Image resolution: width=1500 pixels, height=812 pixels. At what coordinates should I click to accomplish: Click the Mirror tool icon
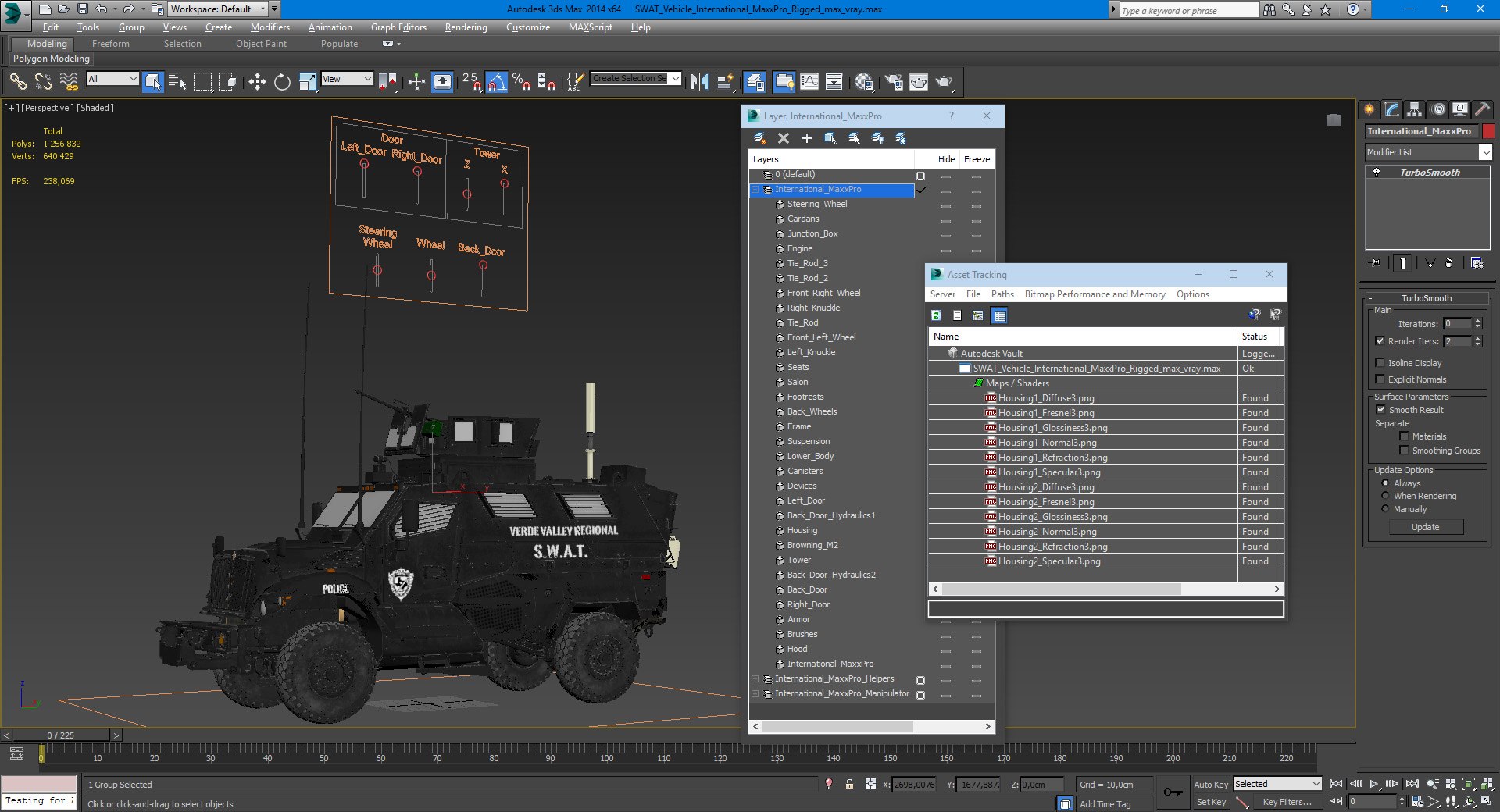pyautogui.click(x=699, y=81)
